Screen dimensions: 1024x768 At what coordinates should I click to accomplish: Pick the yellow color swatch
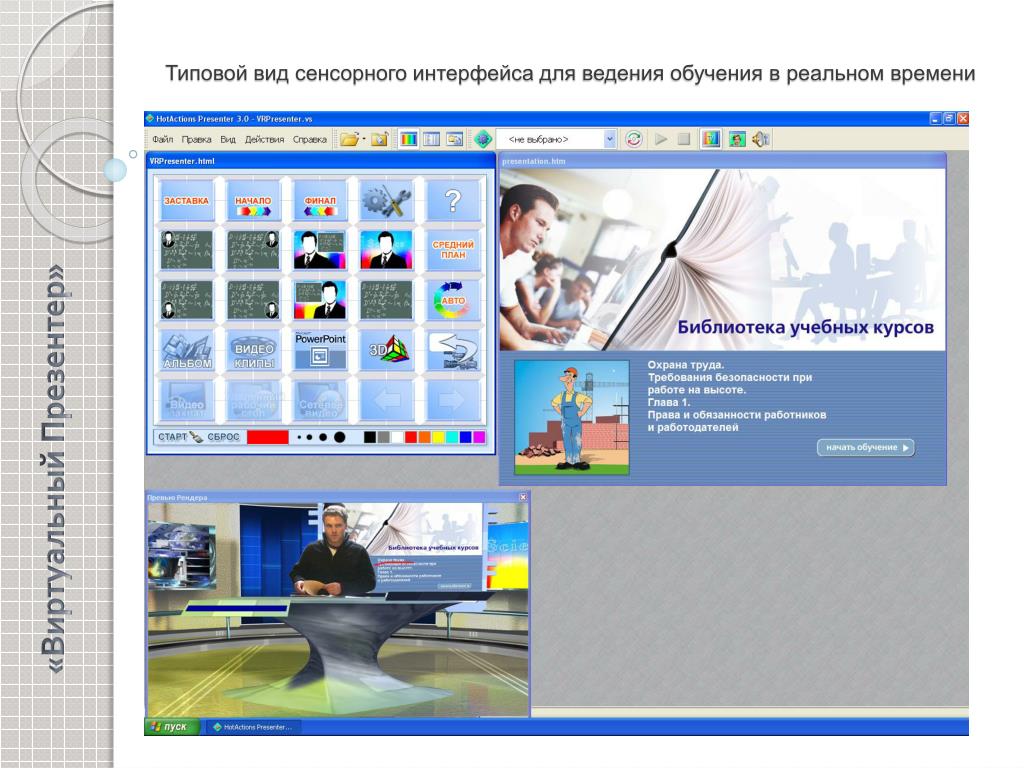click(438, 437)
